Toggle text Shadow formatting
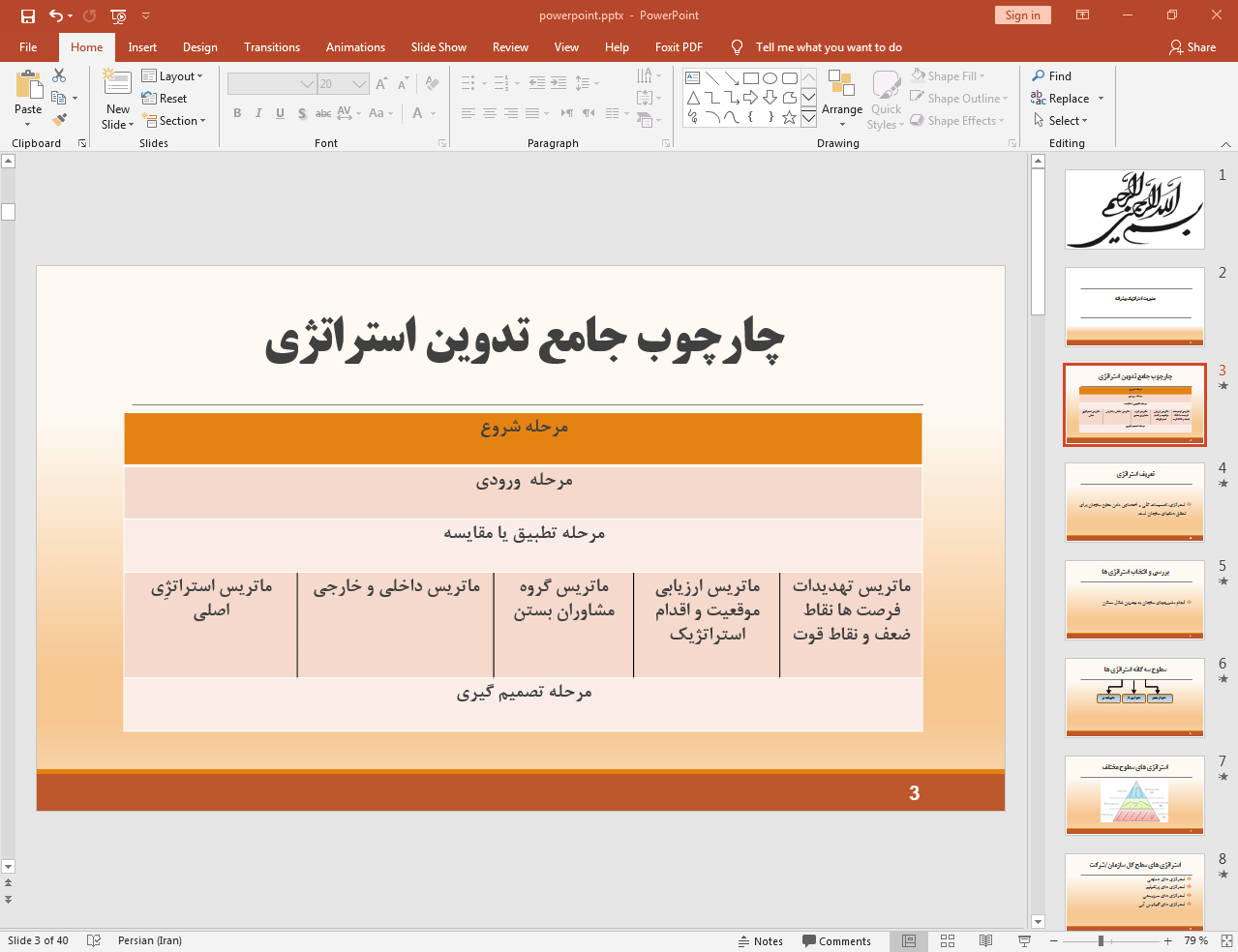 pos(302,113)
